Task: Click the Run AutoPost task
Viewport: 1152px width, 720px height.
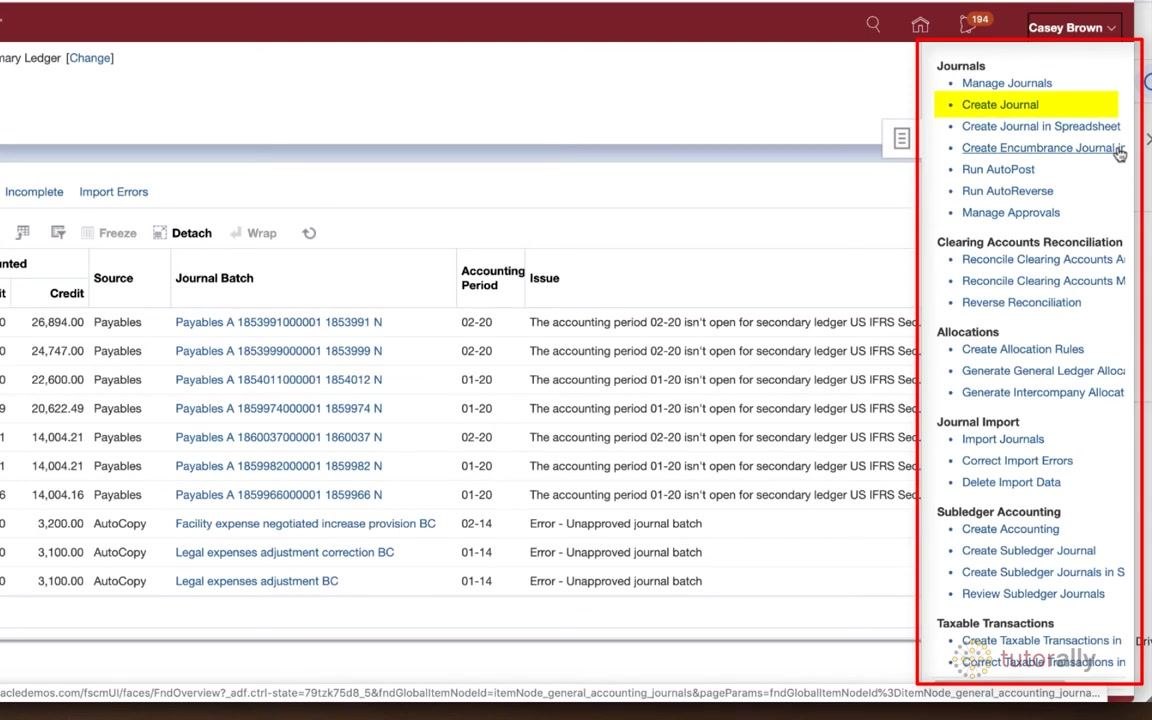Action: [998, 170]
